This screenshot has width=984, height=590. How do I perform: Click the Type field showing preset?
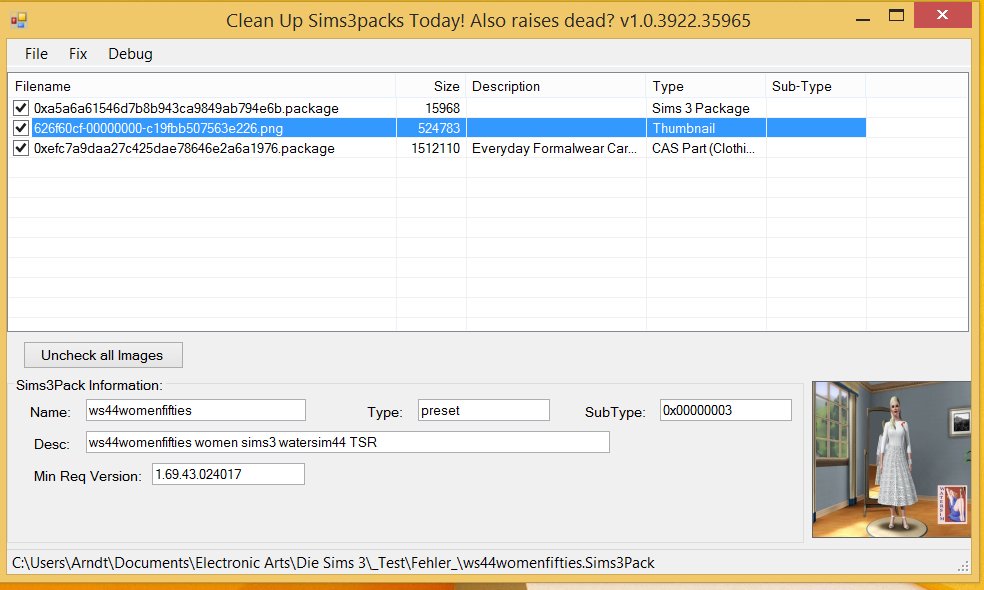point(483,410)
